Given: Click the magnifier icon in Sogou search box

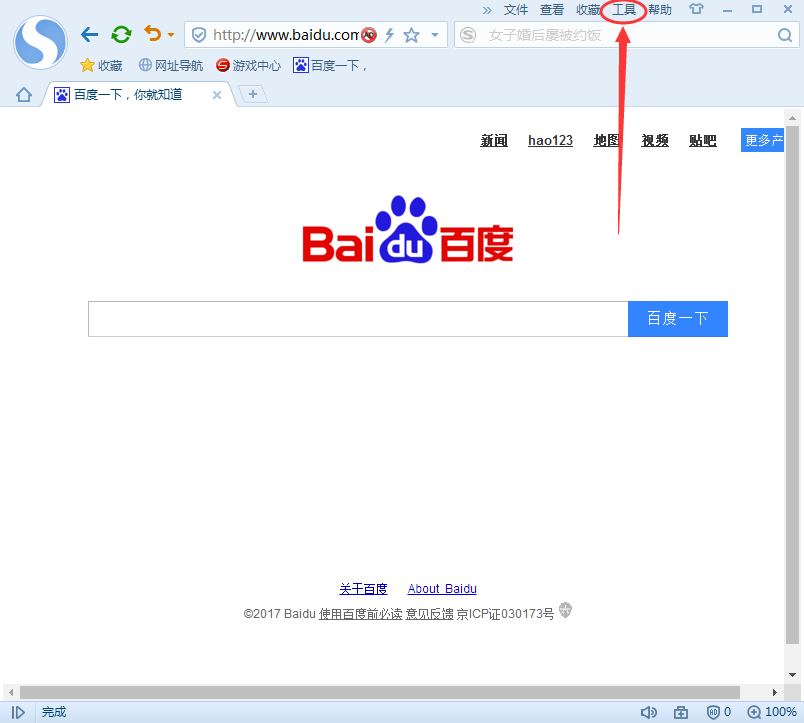Looking at the screenshot, I should coord(784,34).
